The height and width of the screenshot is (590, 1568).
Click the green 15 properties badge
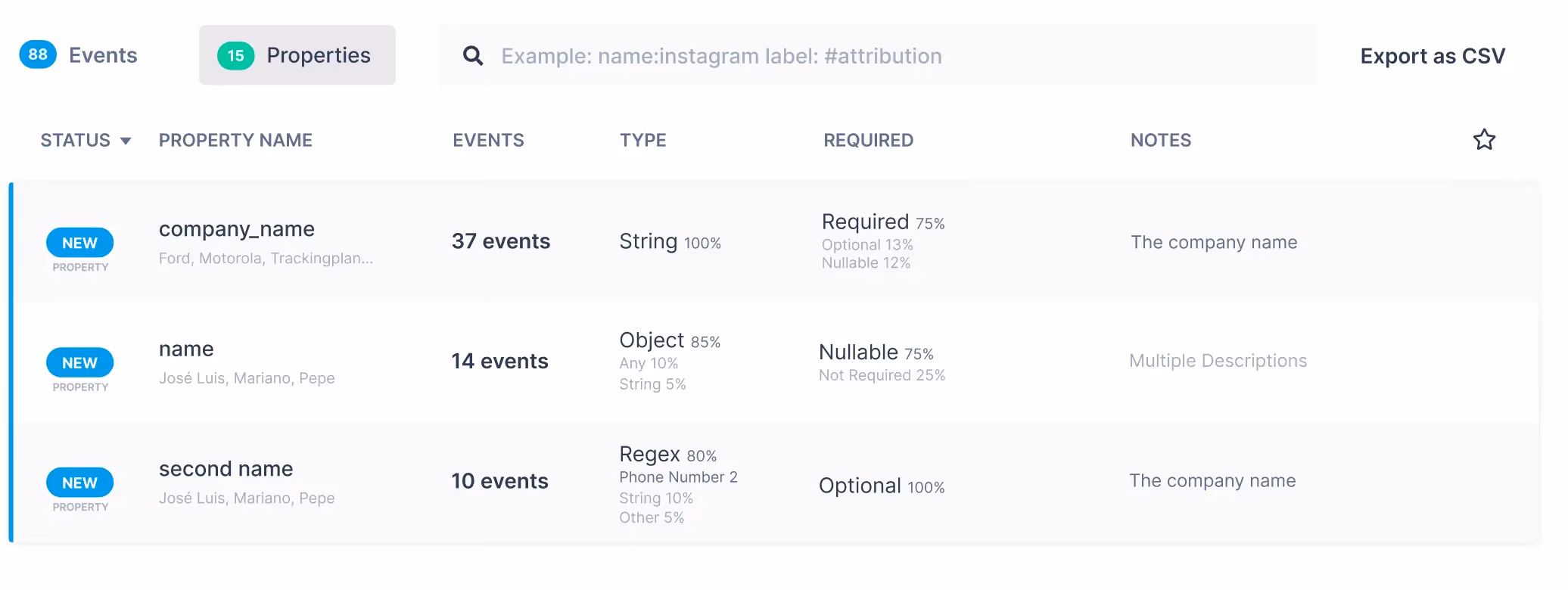pyautogui.click(x=235, y=55)
